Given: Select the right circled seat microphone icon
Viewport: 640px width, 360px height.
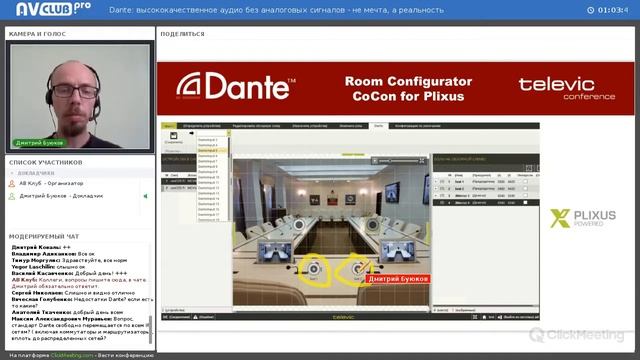Looking at the screenshot, I should coord(358,269).
